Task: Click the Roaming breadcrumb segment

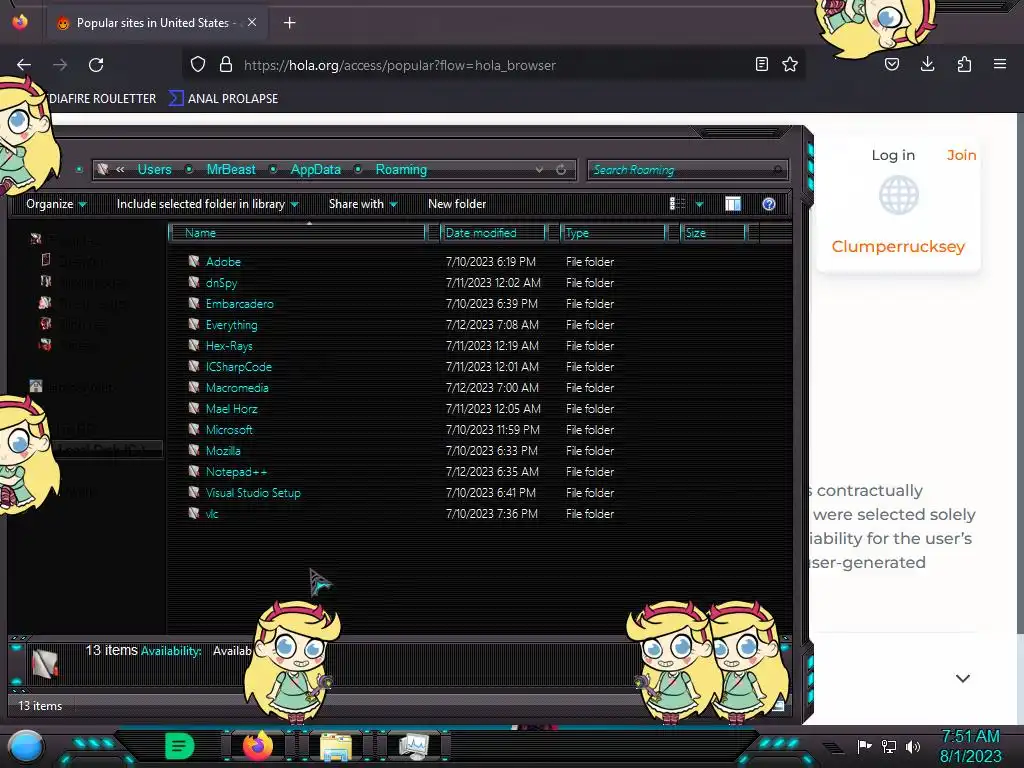Action: click(x=401, y=170)
